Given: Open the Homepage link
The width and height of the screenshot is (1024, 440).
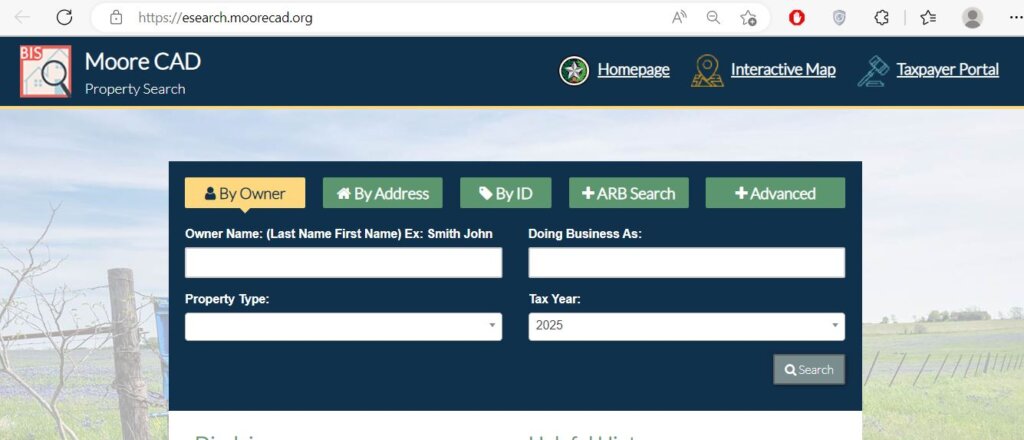Looking at the screenshot, I should (633, 69).
